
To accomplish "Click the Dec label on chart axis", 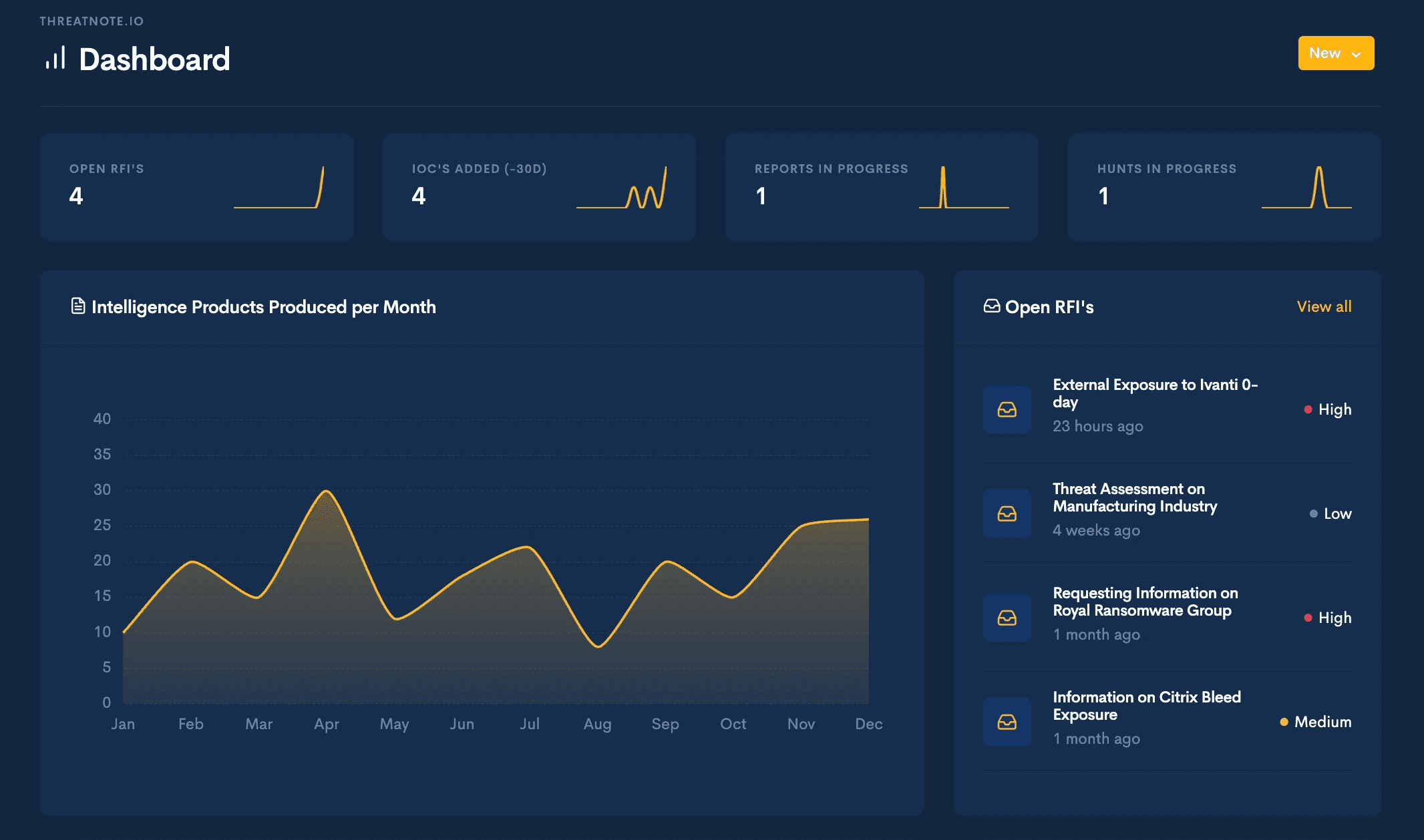I will [x=868, y=724].
